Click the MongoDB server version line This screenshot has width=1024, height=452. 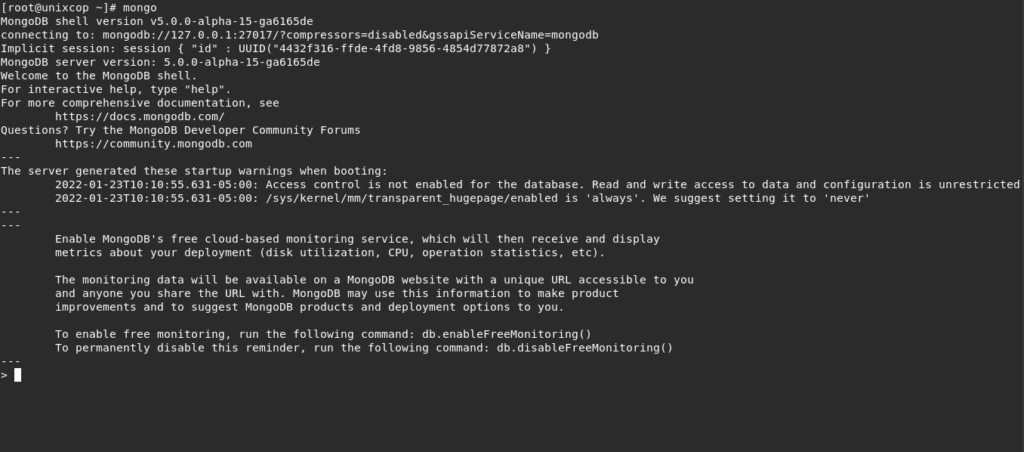160,63
